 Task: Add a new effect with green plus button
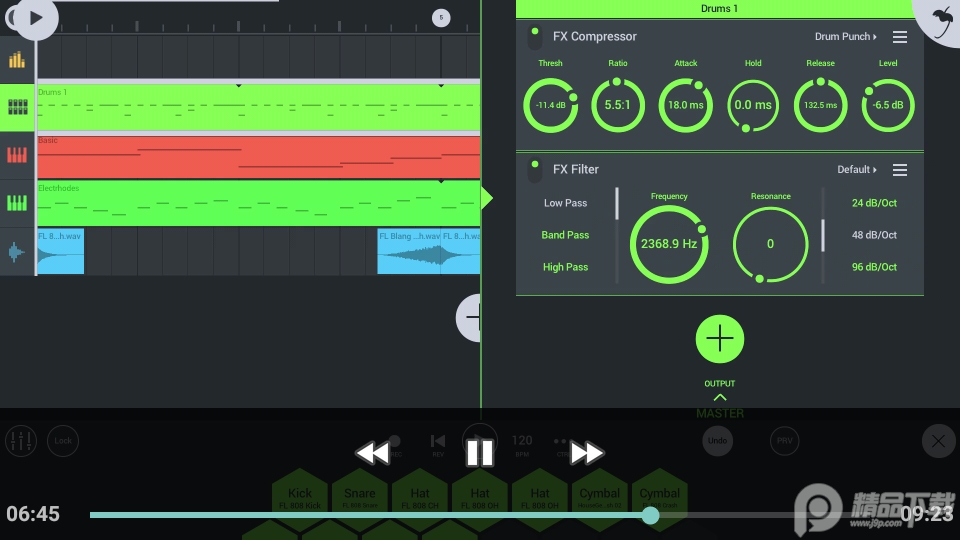click(719, 339)
